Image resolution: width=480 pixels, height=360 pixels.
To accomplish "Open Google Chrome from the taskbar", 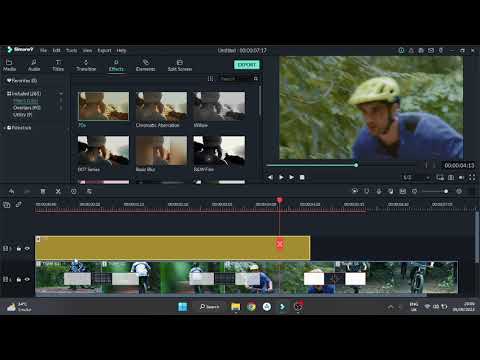I will click(251, 306).
